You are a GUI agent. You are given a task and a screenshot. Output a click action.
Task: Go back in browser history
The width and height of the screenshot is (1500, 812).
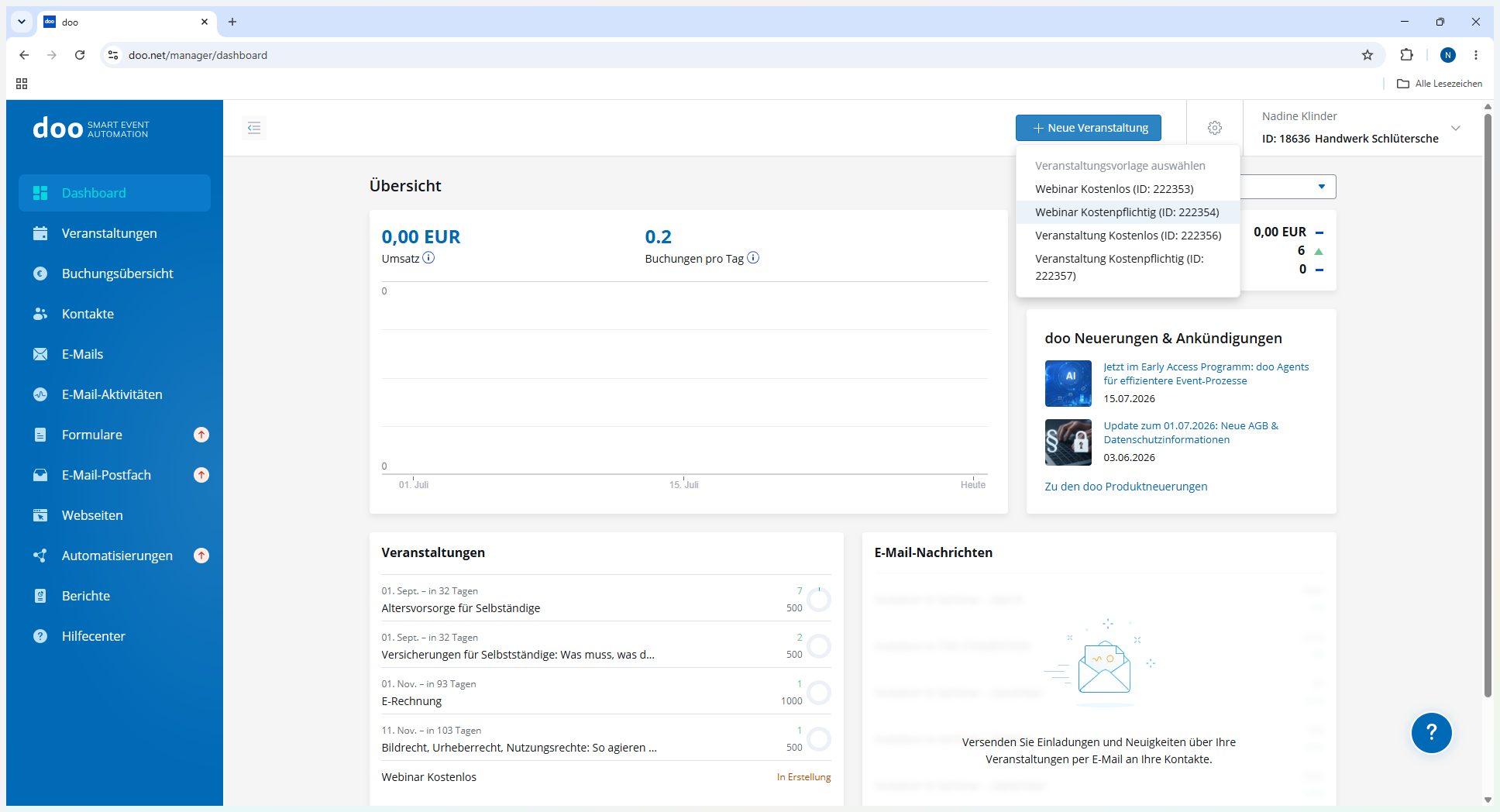[x=24, y=55]
